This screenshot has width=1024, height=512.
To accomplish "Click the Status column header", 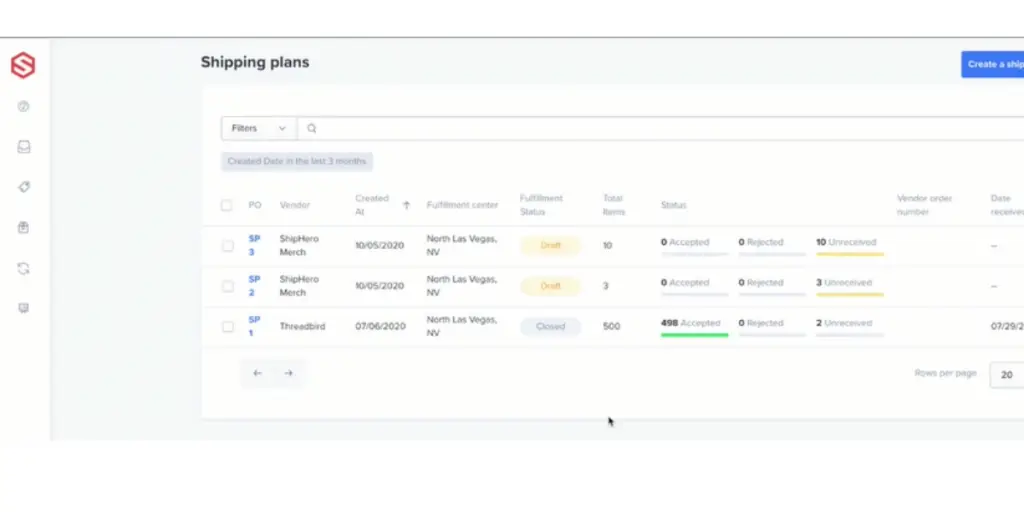I will (673, 205).
